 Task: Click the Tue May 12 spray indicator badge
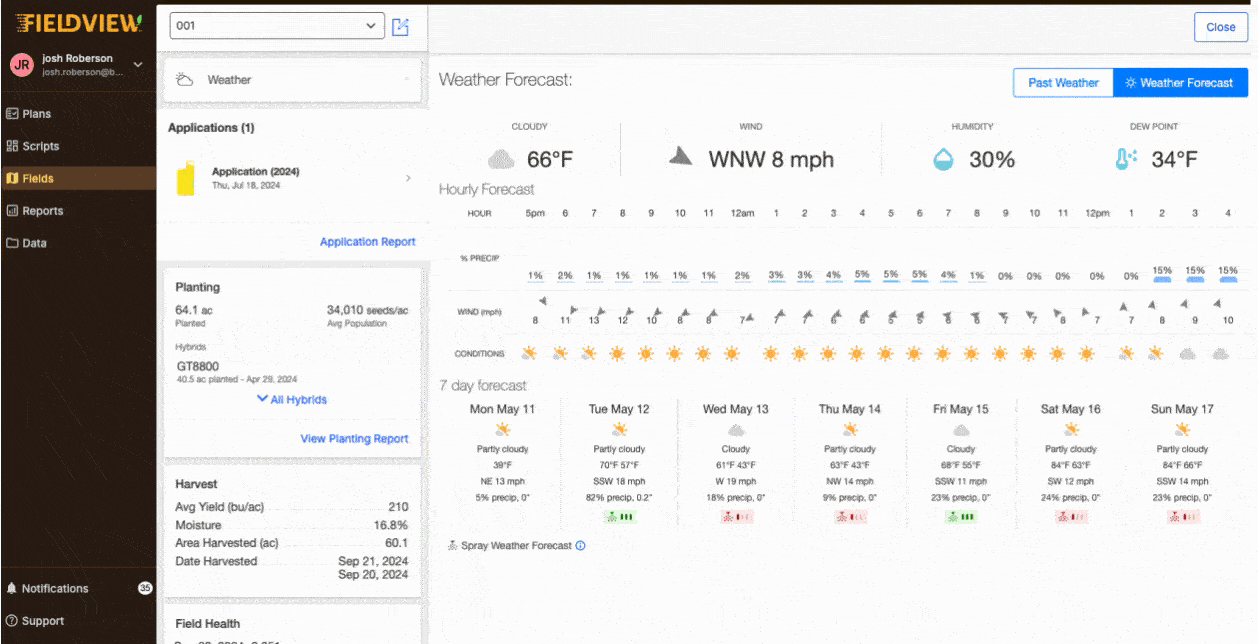620,517
